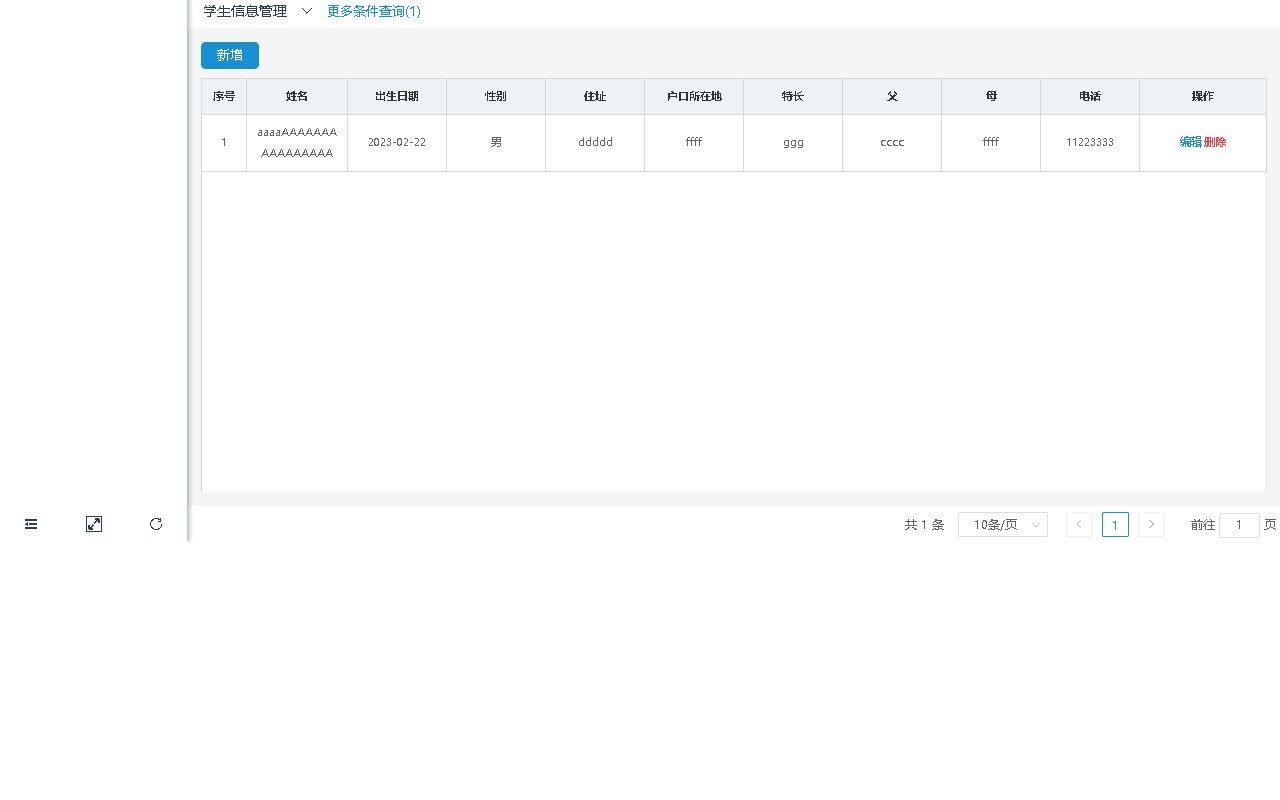This screenshot has height=800, width=1280.
Task: Click 删除 for row 1
Action: [1215, 142]
